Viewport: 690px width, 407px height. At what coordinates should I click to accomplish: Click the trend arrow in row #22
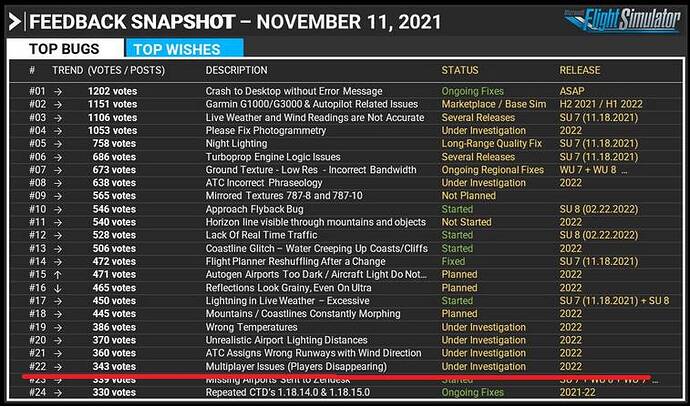point(58,367)
